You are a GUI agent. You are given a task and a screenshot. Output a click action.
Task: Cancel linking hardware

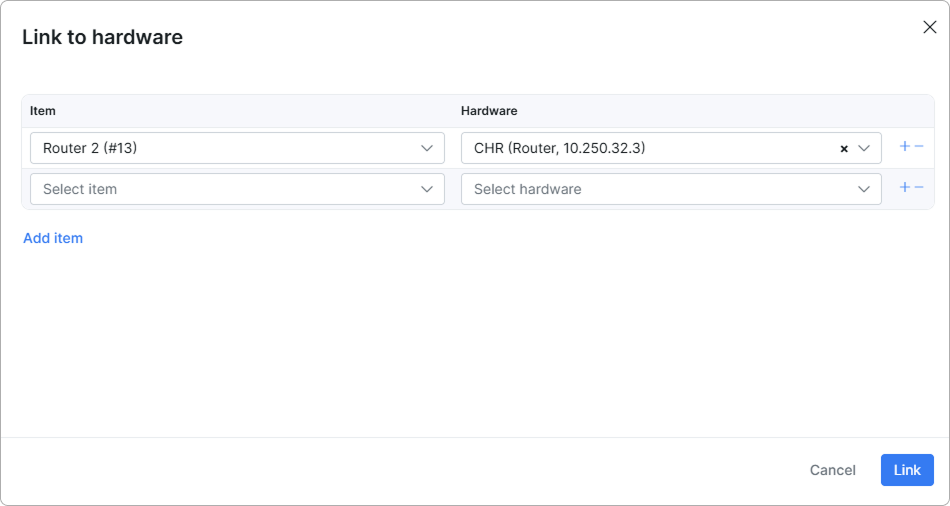pyautogui.click(x=832, y=470)
